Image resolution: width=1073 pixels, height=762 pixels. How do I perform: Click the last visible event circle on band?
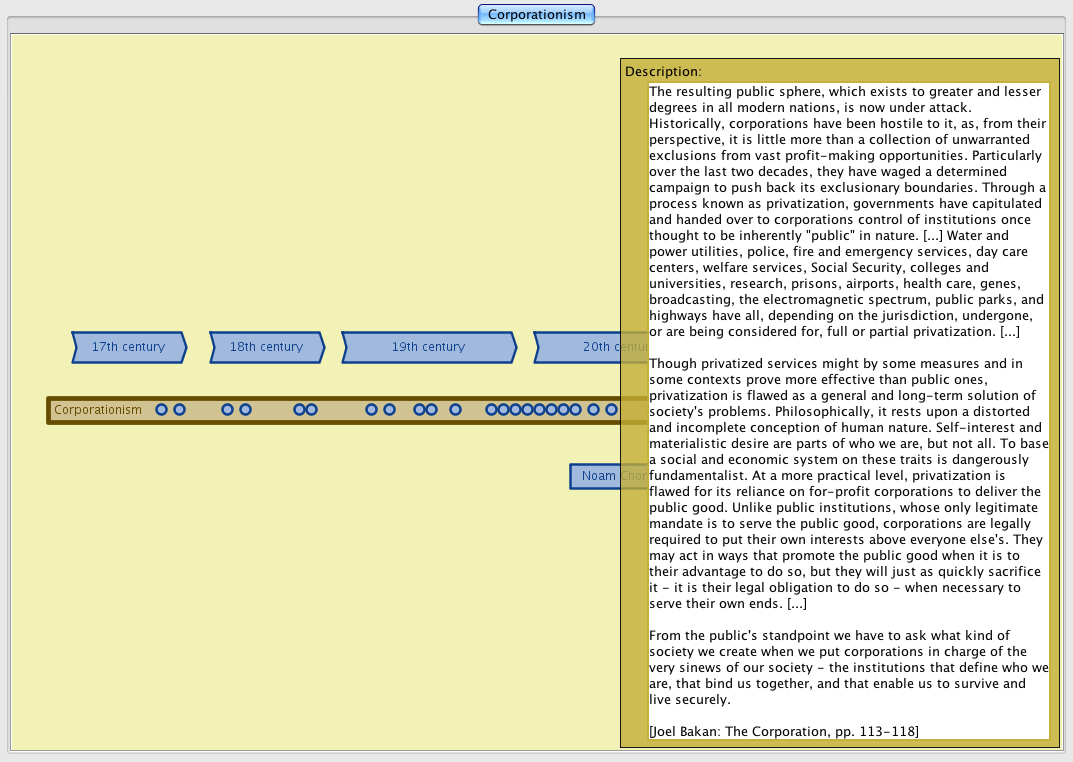(x=611, y=410)
